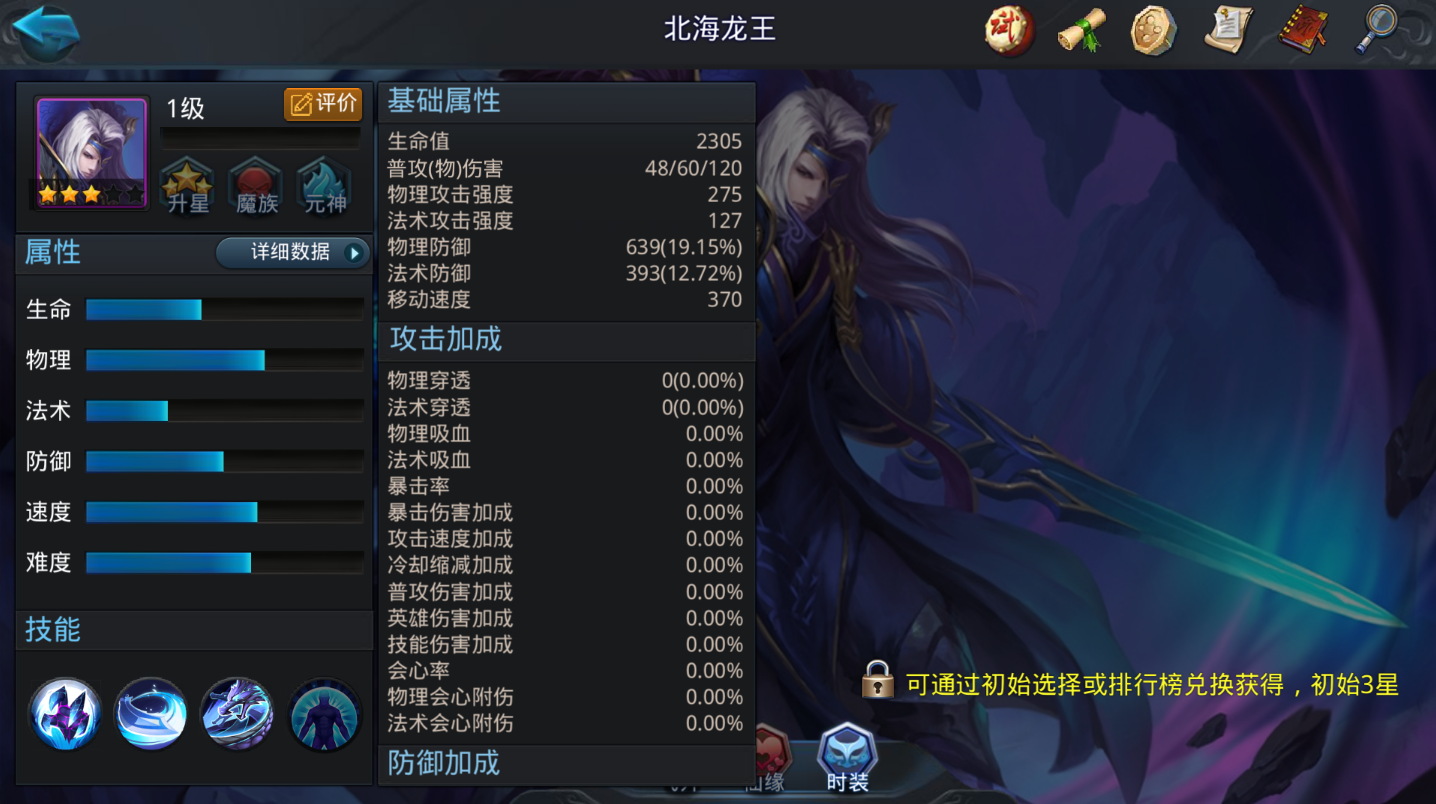
Task: Click the 评价 review button
Action: (323, 104)
